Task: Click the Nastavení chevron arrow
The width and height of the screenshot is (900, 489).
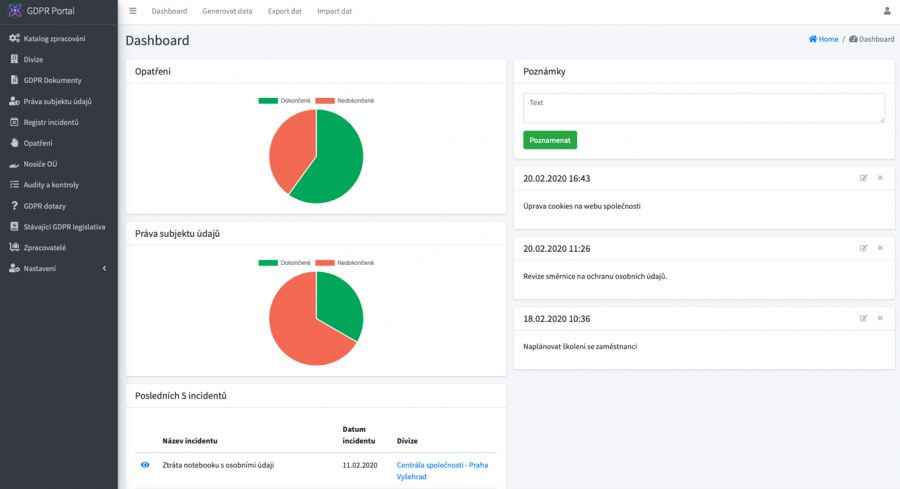Action: point(104,269)
